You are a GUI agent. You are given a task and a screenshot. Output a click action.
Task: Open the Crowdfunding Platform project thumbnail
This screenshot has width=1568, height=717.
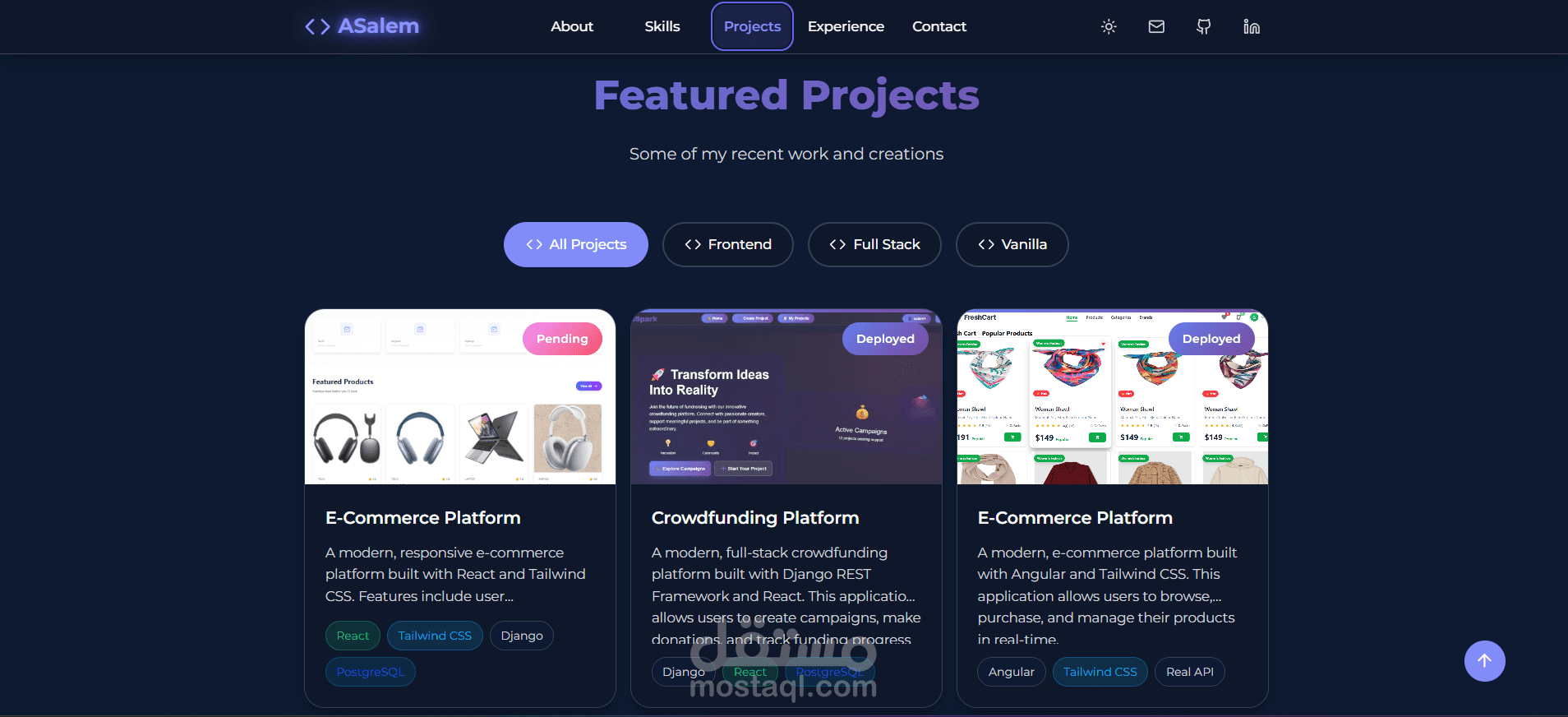click(786, 397)
